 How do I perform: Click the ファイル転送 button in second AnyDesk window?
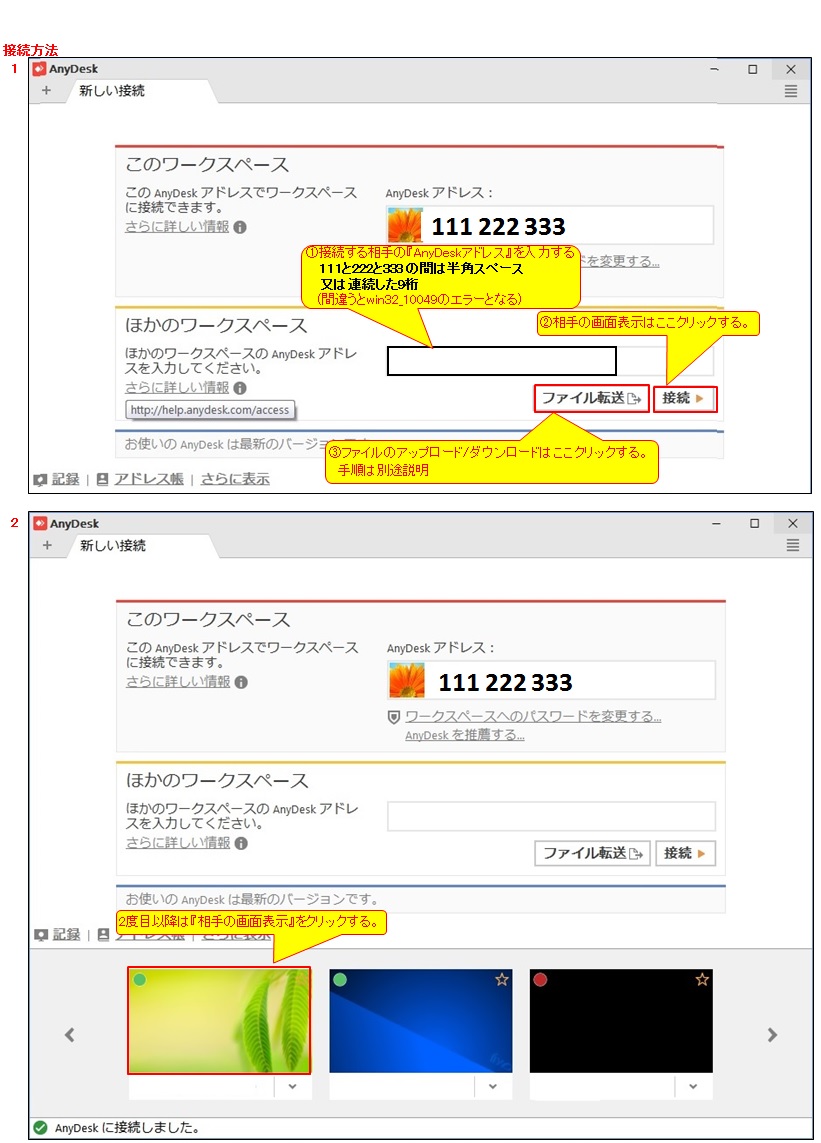[593, 854]
